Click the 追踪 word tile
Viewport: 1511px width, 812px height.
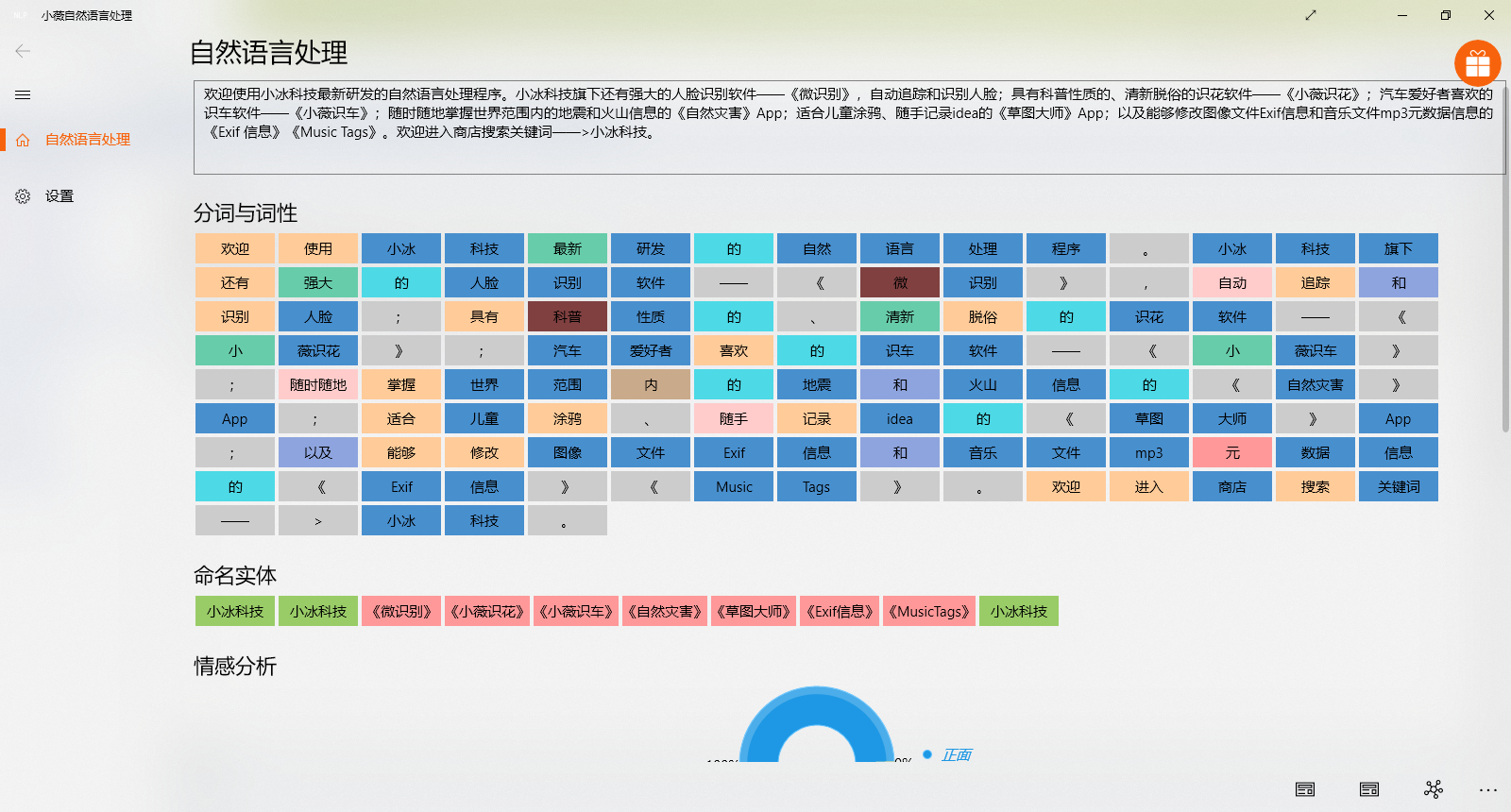click(x=1316, y=282)
